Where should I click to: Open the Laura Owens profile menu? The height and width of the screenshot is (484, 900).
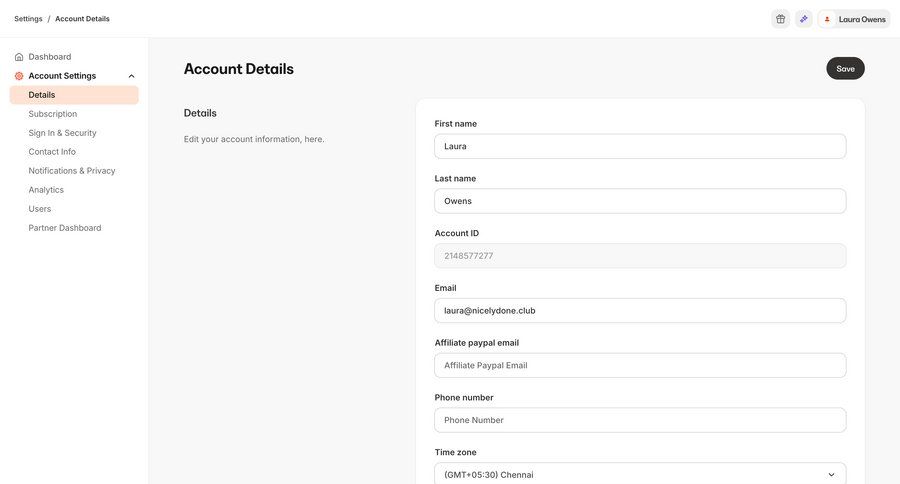854,19
